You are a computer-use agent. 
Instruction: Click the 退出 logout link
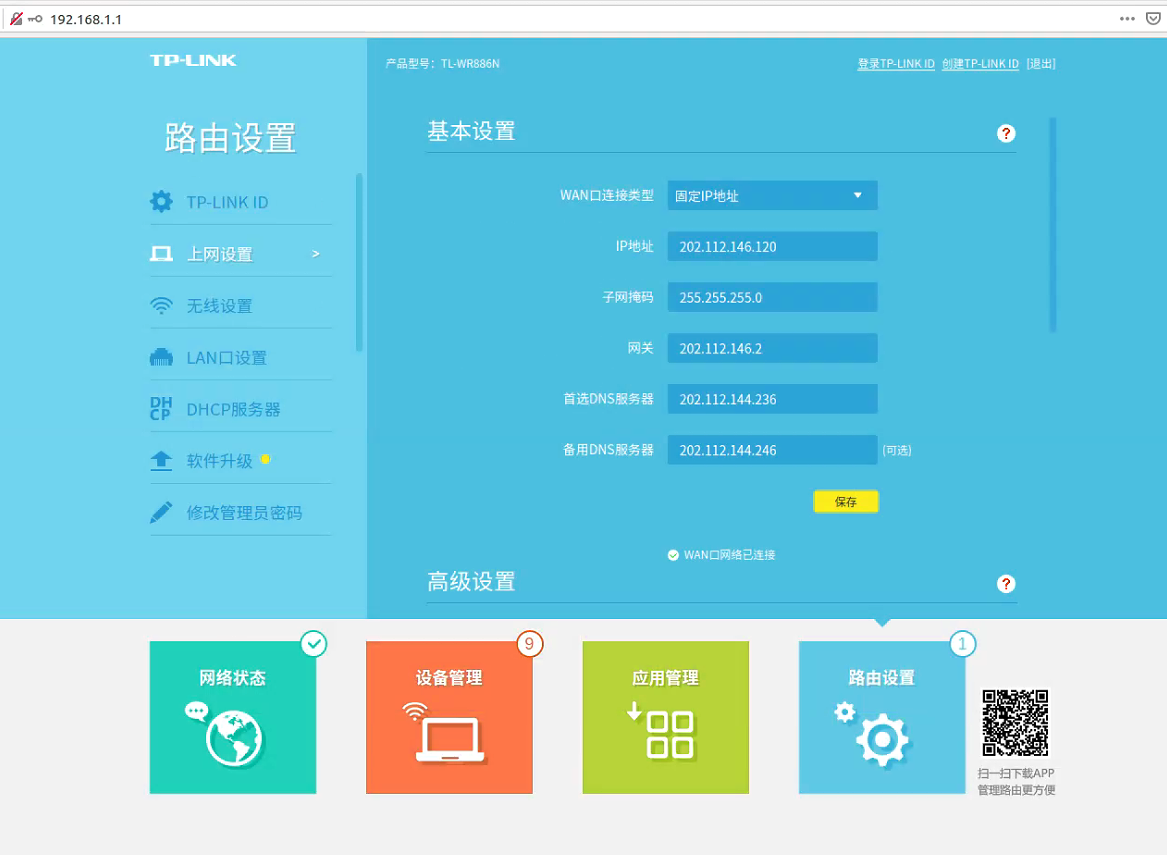click(x=1040, y=64)
